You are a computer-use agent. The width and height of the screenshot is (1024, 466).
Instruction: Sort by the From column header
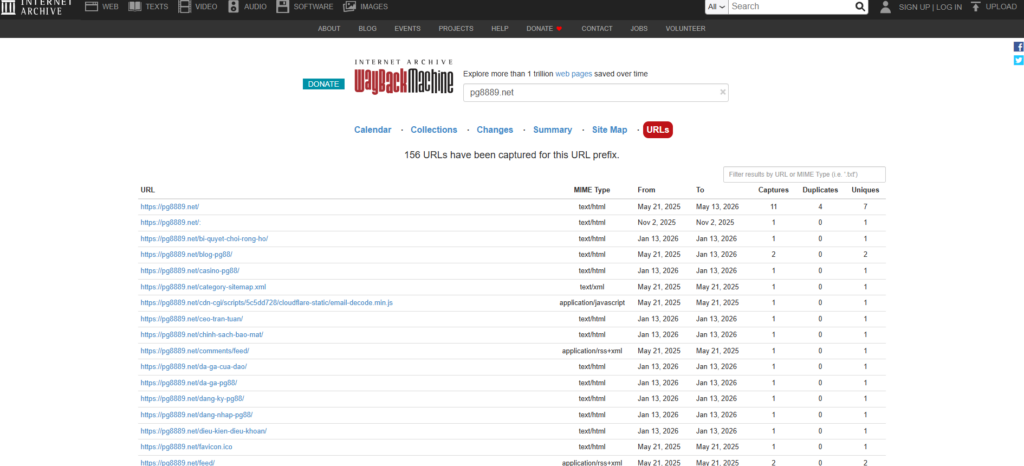[x=645, y=190]
